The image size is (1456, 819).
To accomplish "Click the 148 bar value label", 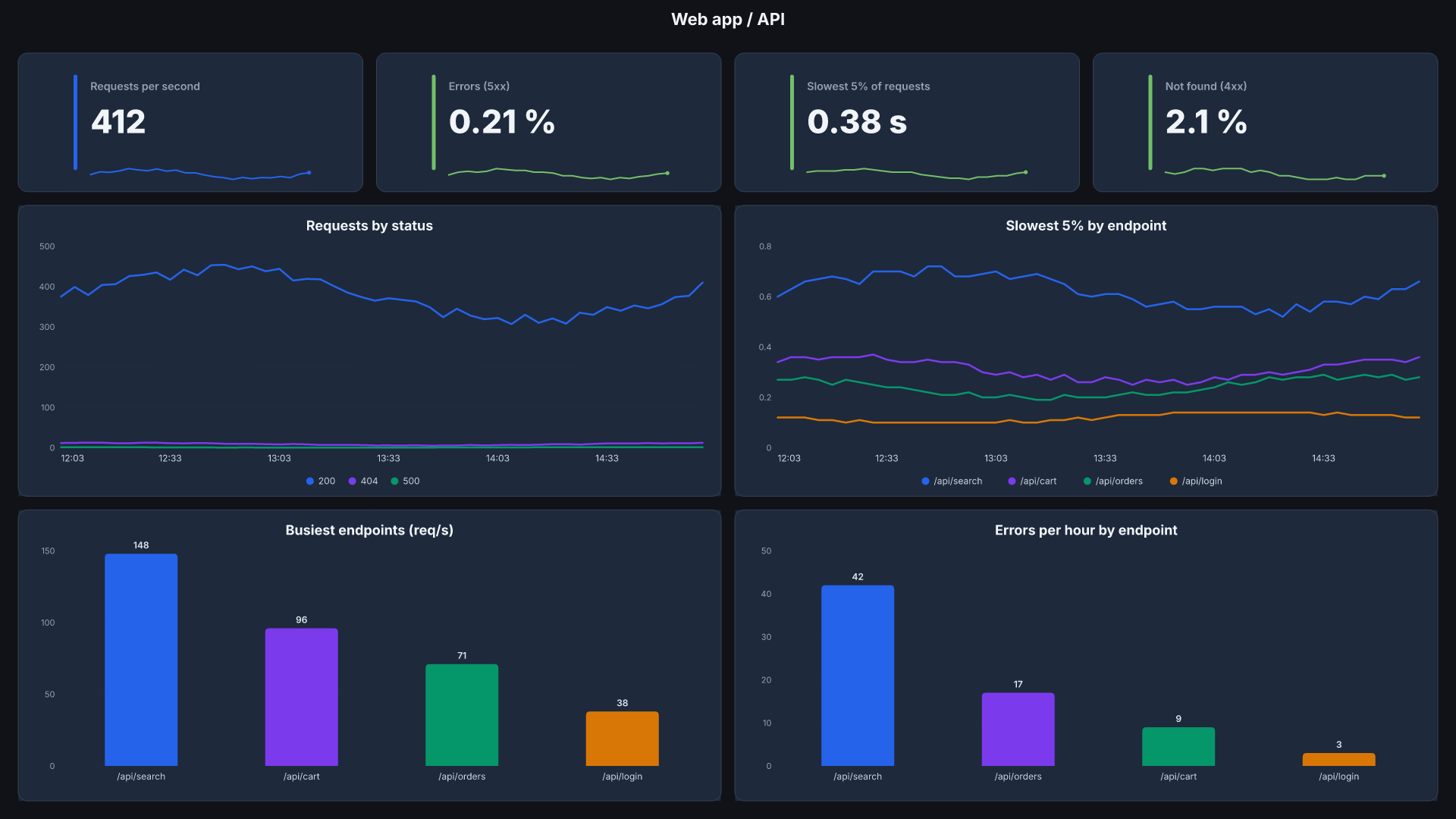I will (x=141, y=545).
